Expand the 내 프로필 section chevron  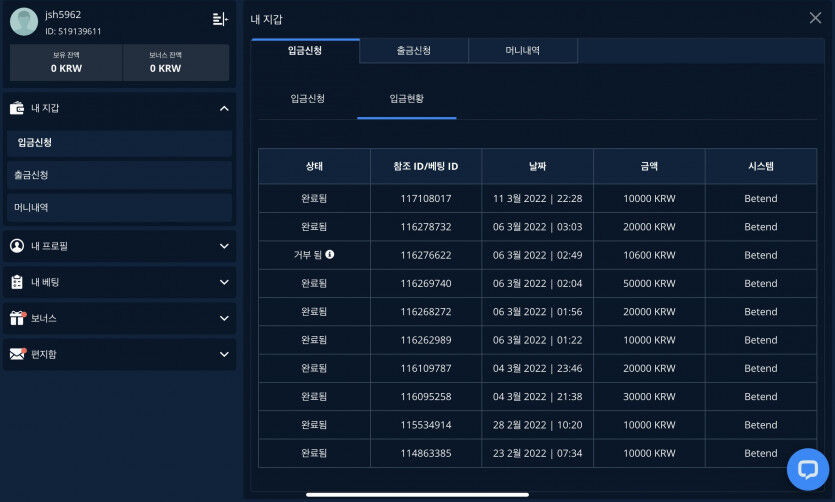(x=224, y=246)
